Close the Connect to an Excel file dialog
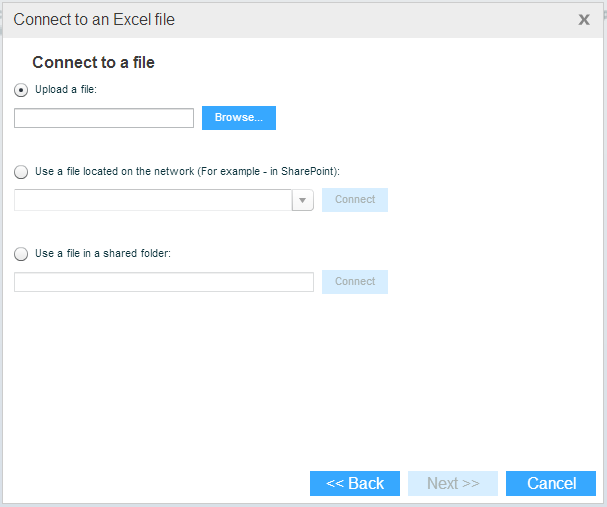 coord(584,19)
